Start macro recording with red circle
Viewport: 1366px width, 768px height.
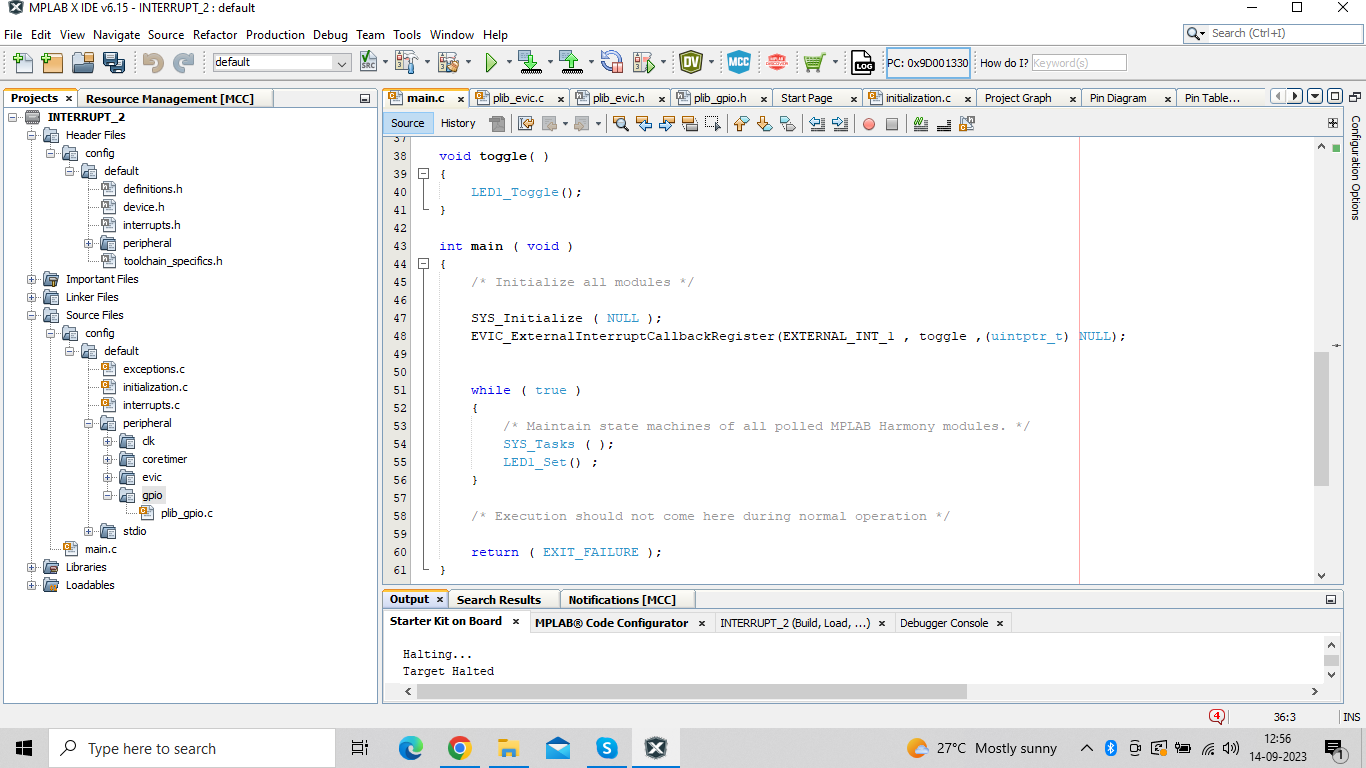[x=868, y=124]
